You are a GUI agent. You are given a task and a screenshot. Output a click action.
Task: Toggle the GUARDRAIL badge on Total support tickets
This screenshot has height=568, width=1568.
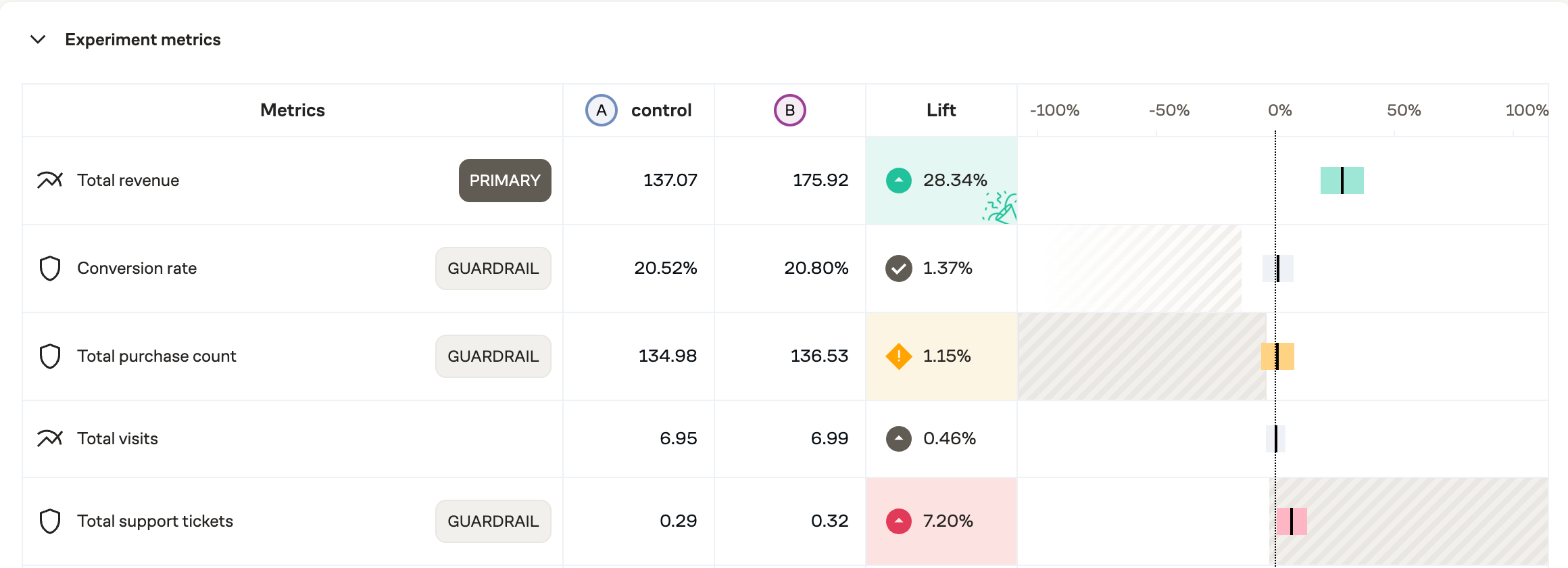point(493,521)
